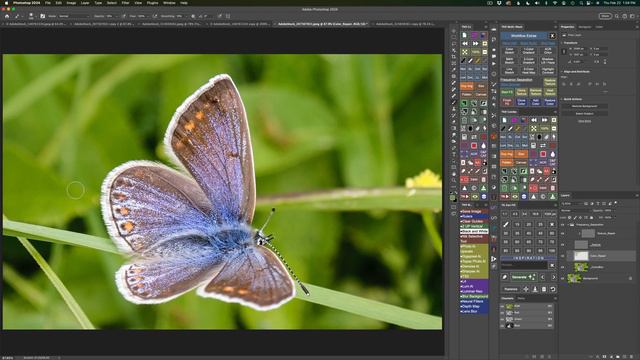Close the Workflow Extras panel with X
640x360 pixels.
coord(553,36)
